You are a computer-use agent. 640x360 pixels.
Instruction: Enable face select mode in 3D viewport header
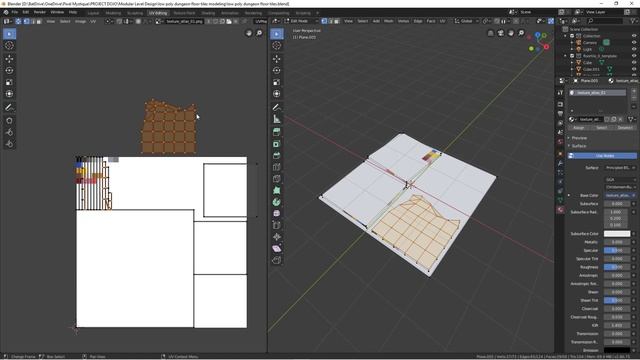[336, 21]
